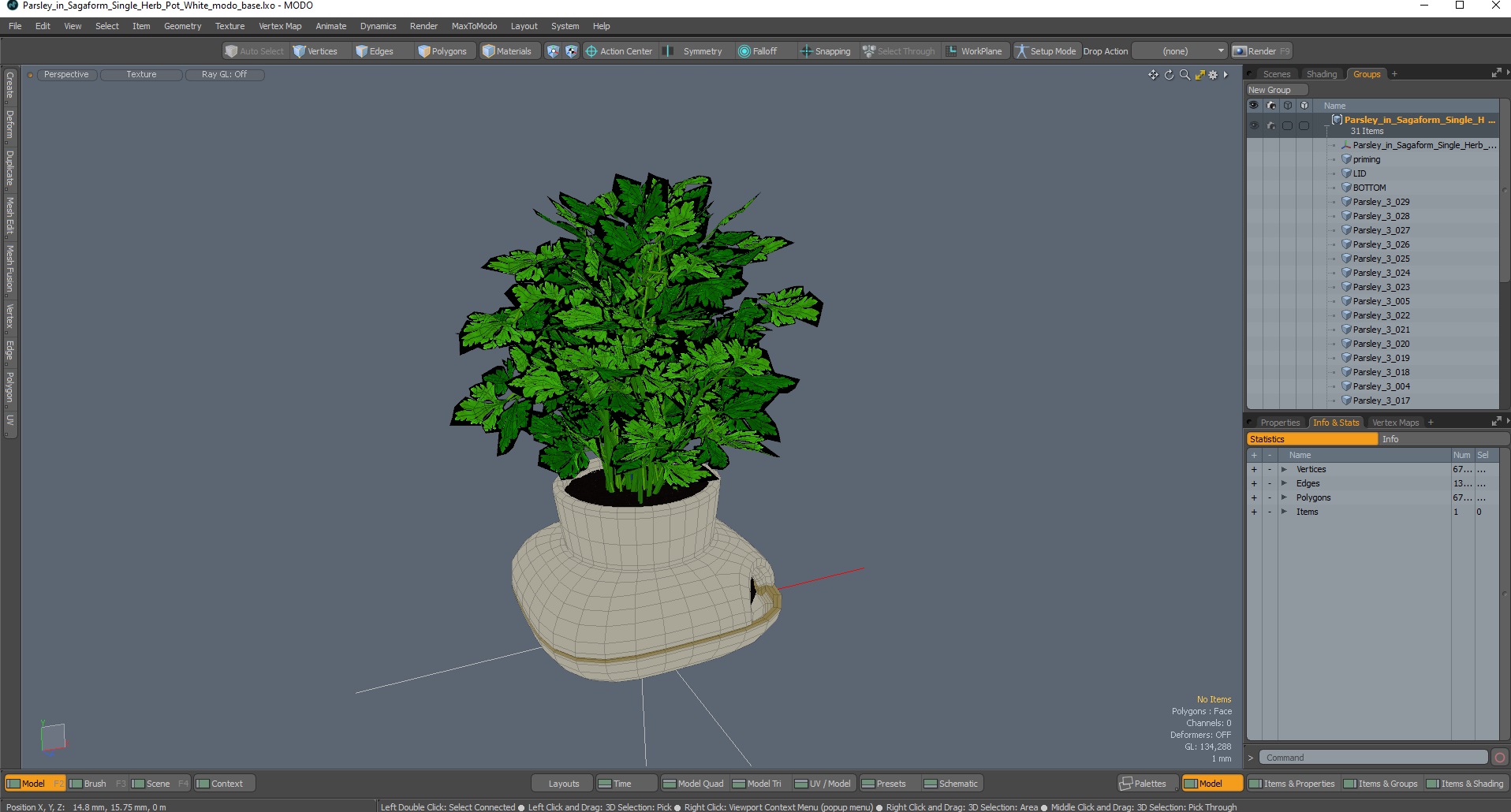
Task: Switch to the Scenes tab
Action: 1276,74
